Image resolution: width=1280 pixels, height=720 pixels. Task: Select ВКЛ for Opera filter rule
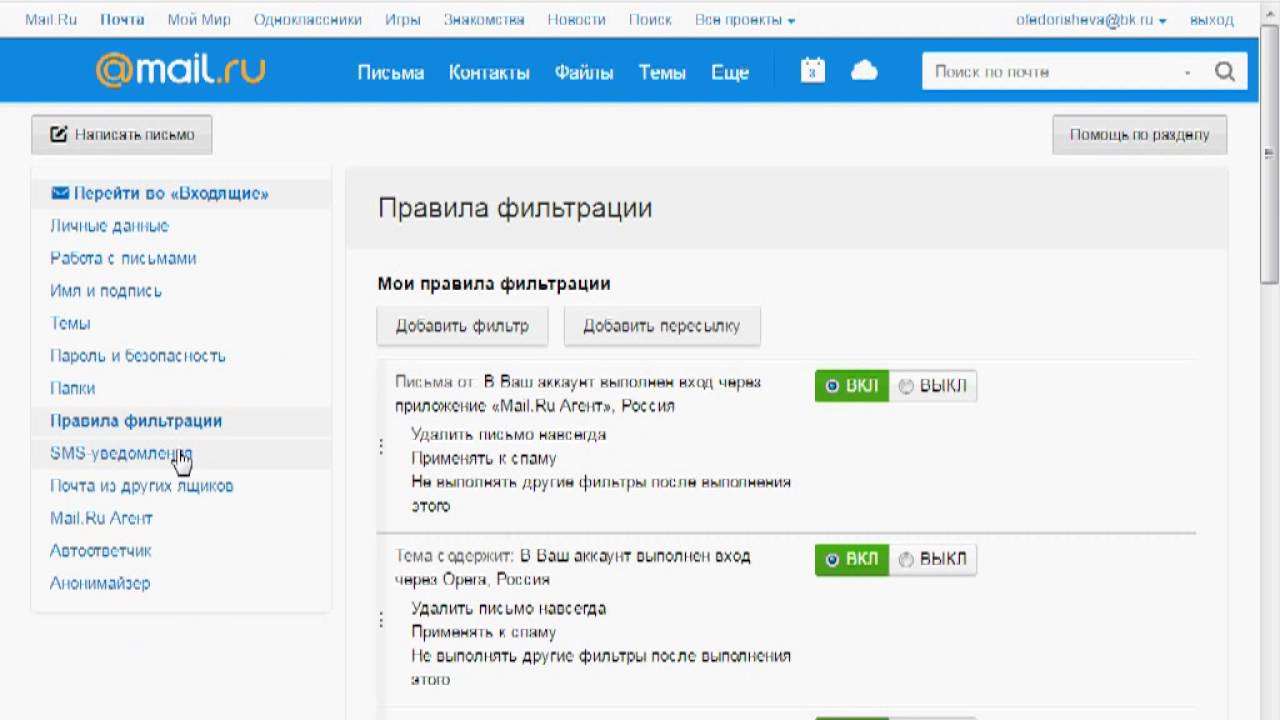852,559
